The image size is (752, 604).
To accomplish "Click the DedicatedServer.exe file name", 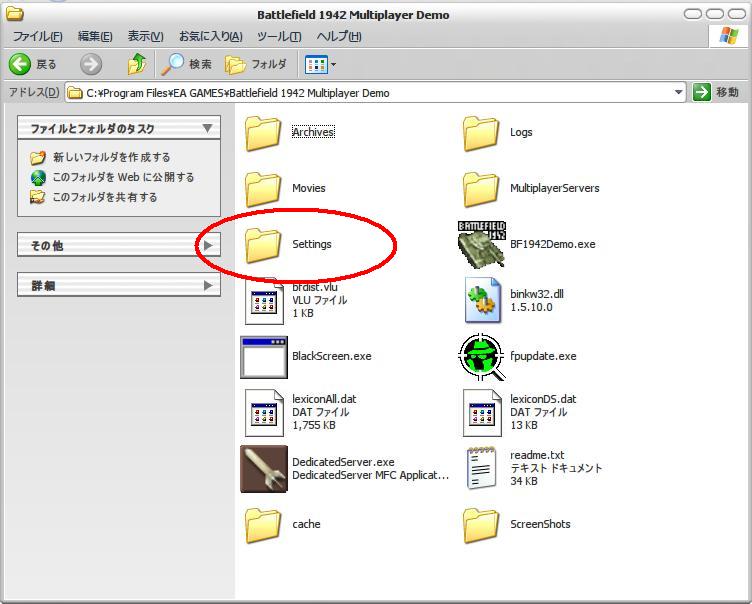I will [x=343, y=462].
